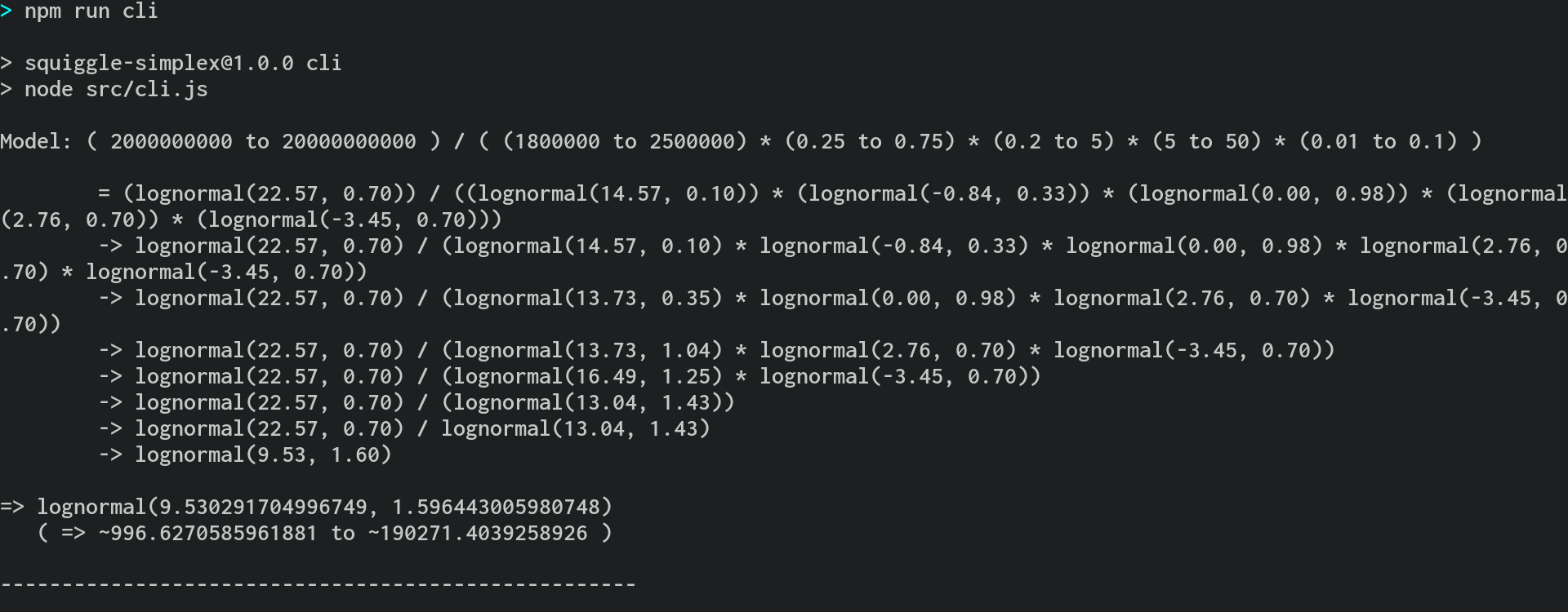Screen dimensions: 1568x612
Task: Click the dashed separator line
Action: pyautogui.click(x=318, y=584)
